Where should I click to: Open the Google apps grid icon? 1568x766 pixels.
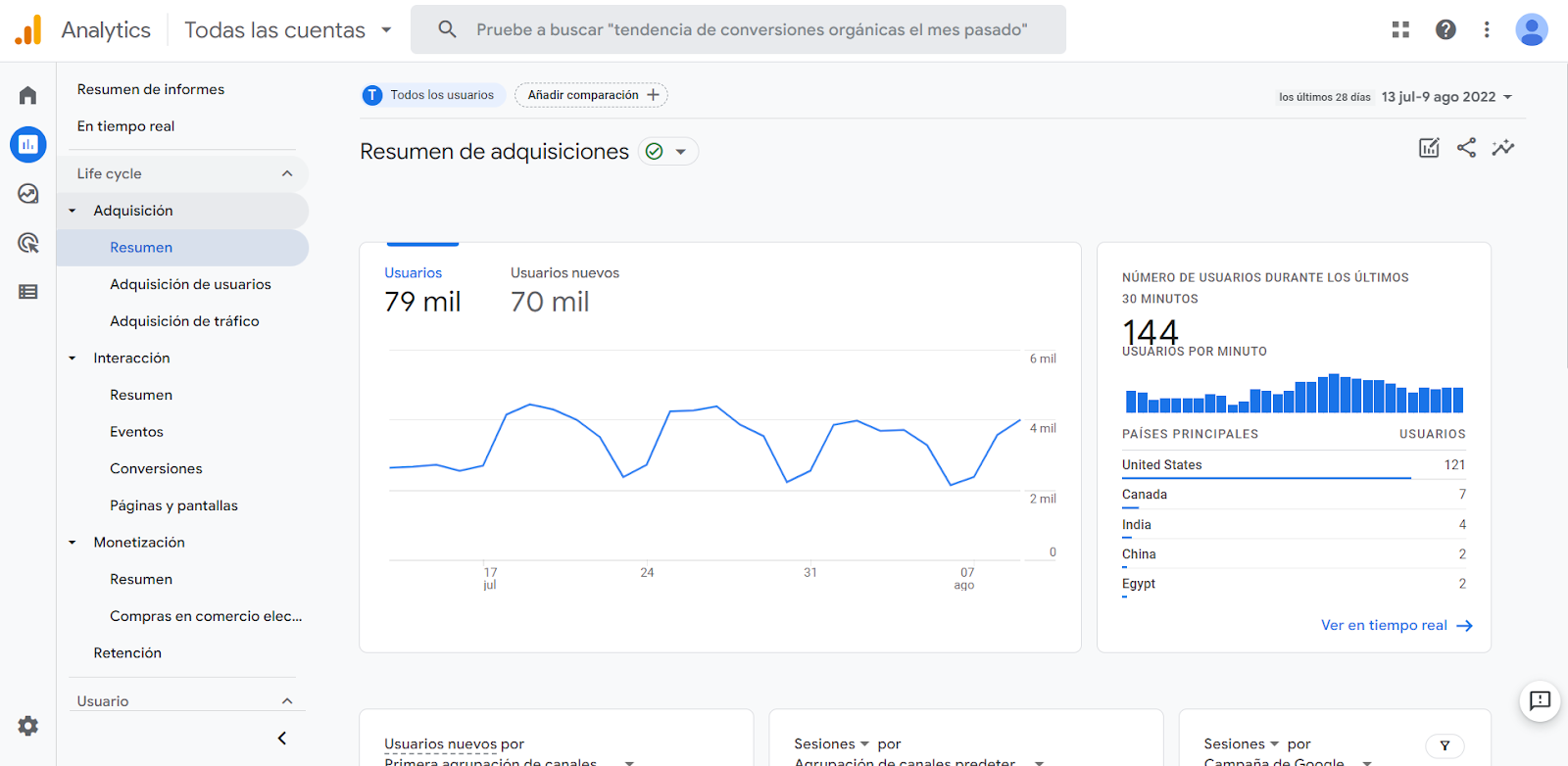1400,30
